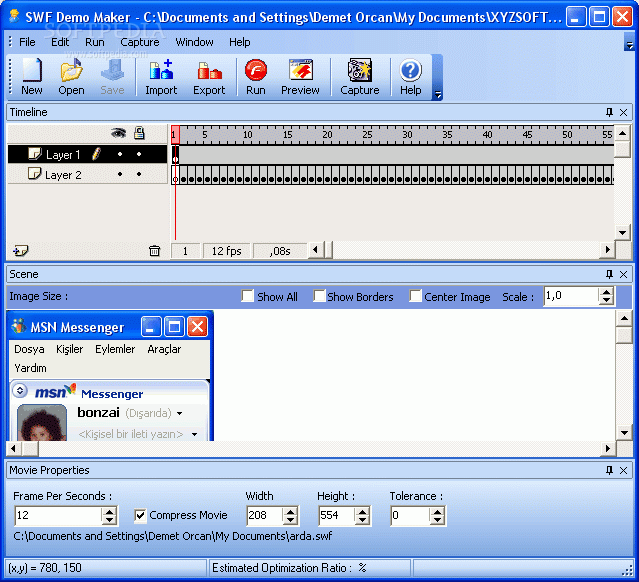Click frame 10 on the timeline ruler
Screen dimensions: 639x582
click(x=247, y=134)
